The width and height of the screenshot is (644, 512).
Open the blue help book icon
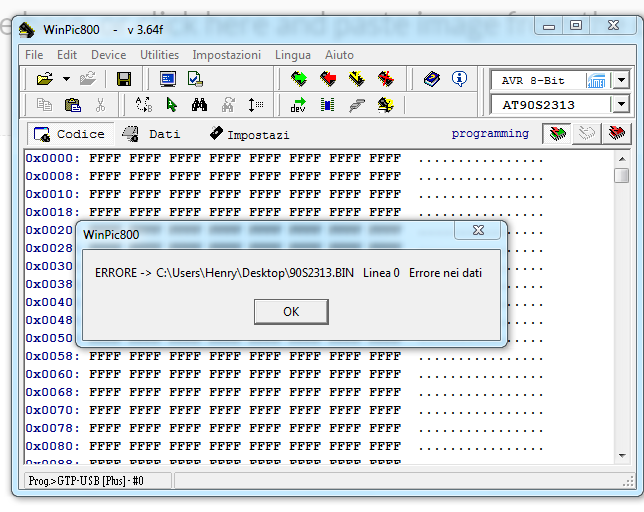pyautogui.click(x=432, y=79)
